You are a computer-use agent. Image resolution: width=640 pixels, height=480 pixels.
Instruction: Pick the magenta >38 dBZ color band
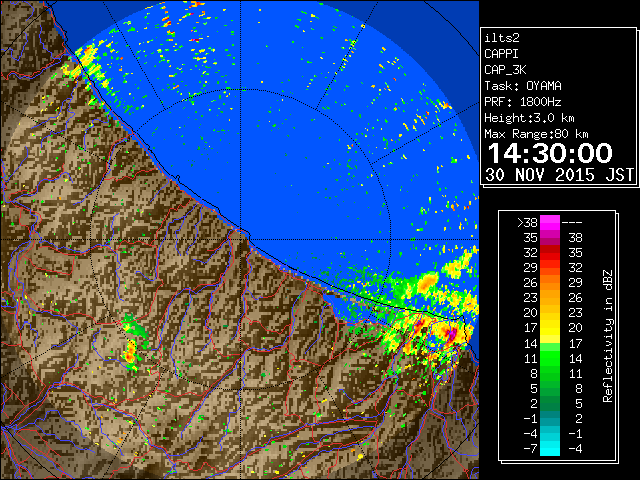pos(550,222)
